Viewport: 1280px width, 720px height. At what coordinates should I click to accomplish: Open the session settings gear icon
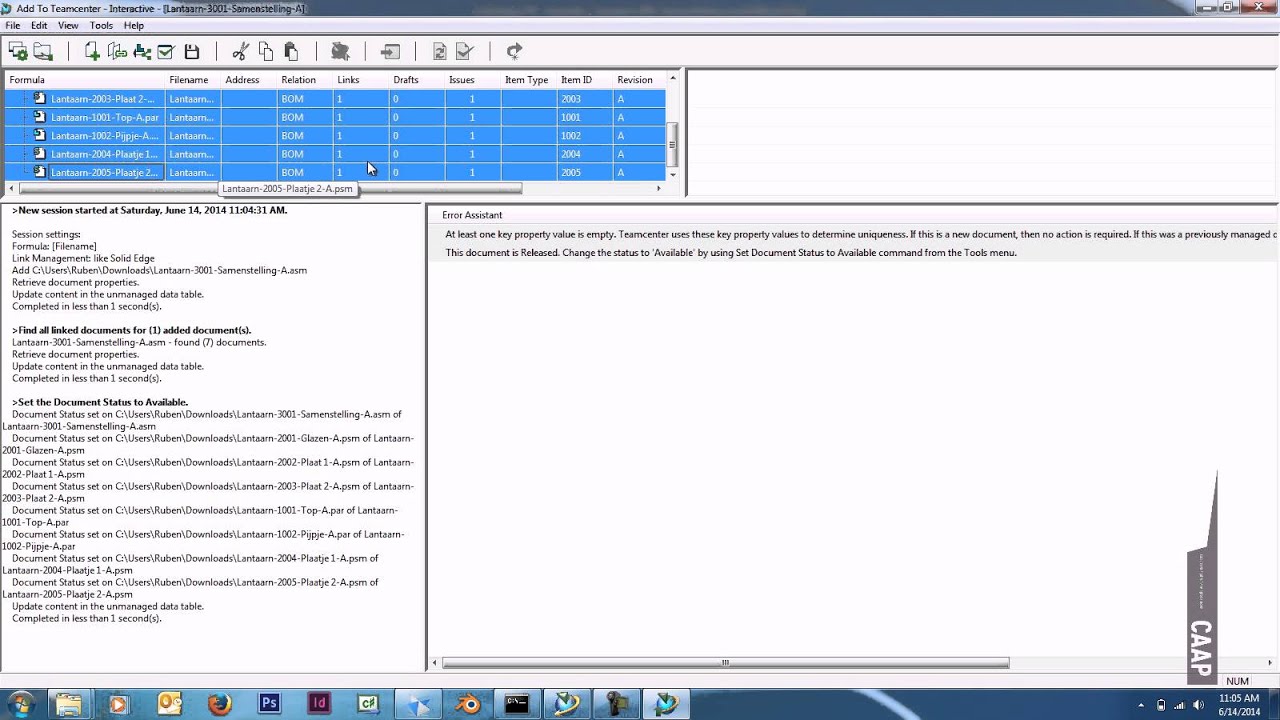tap(18, 51)
